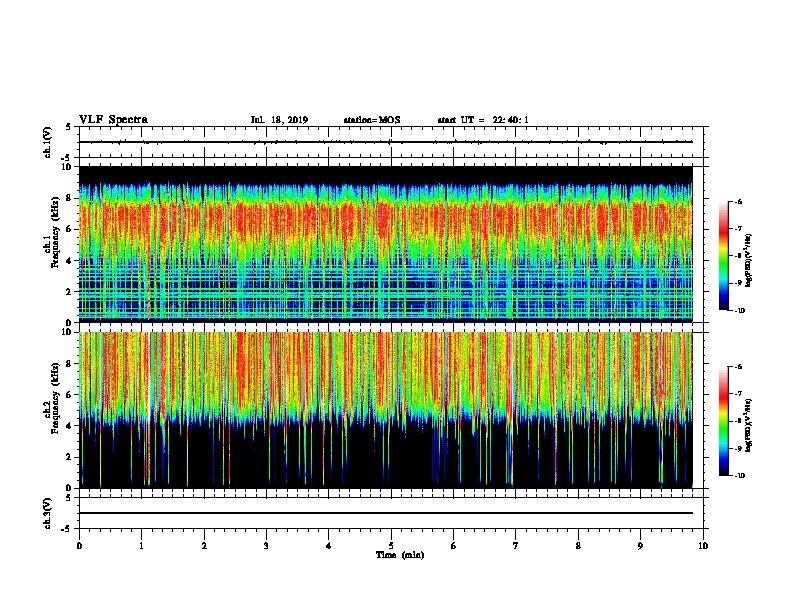Viewport: 792px width, 612px height.
Task: Click the lower ch.2 colorbar scale
Action: [724, 421]
